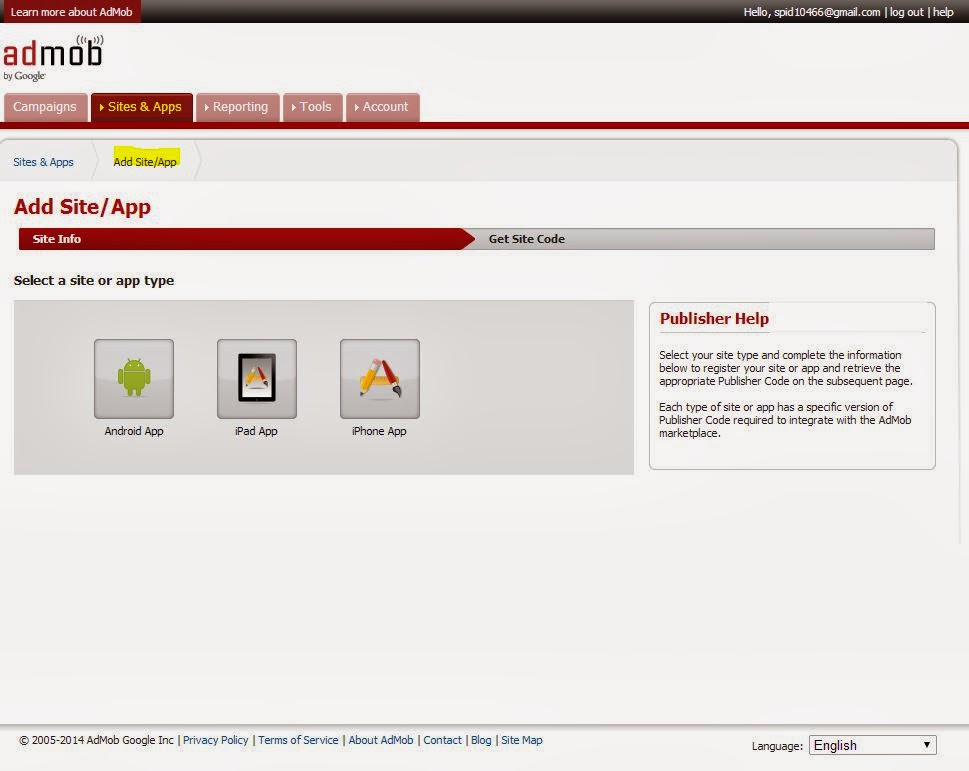Open the Language dropdown
The image size is (969, 771).
873,745
